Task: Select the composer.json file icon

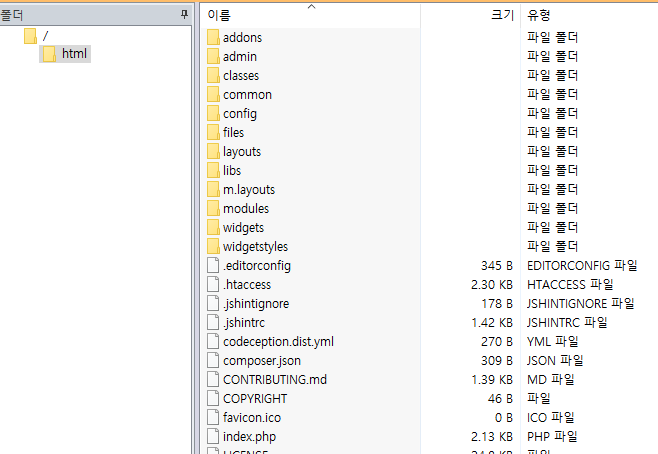Action: [x=213, y=360]
